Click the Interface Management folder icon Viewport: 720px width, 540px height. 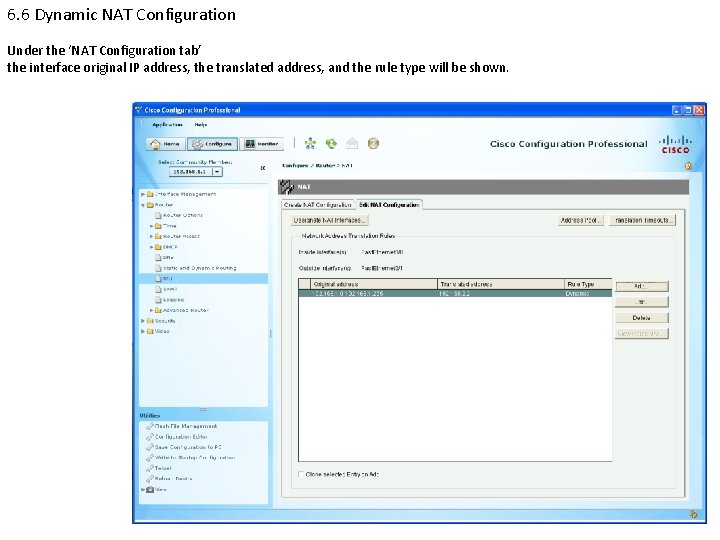(x=150, y=194)
